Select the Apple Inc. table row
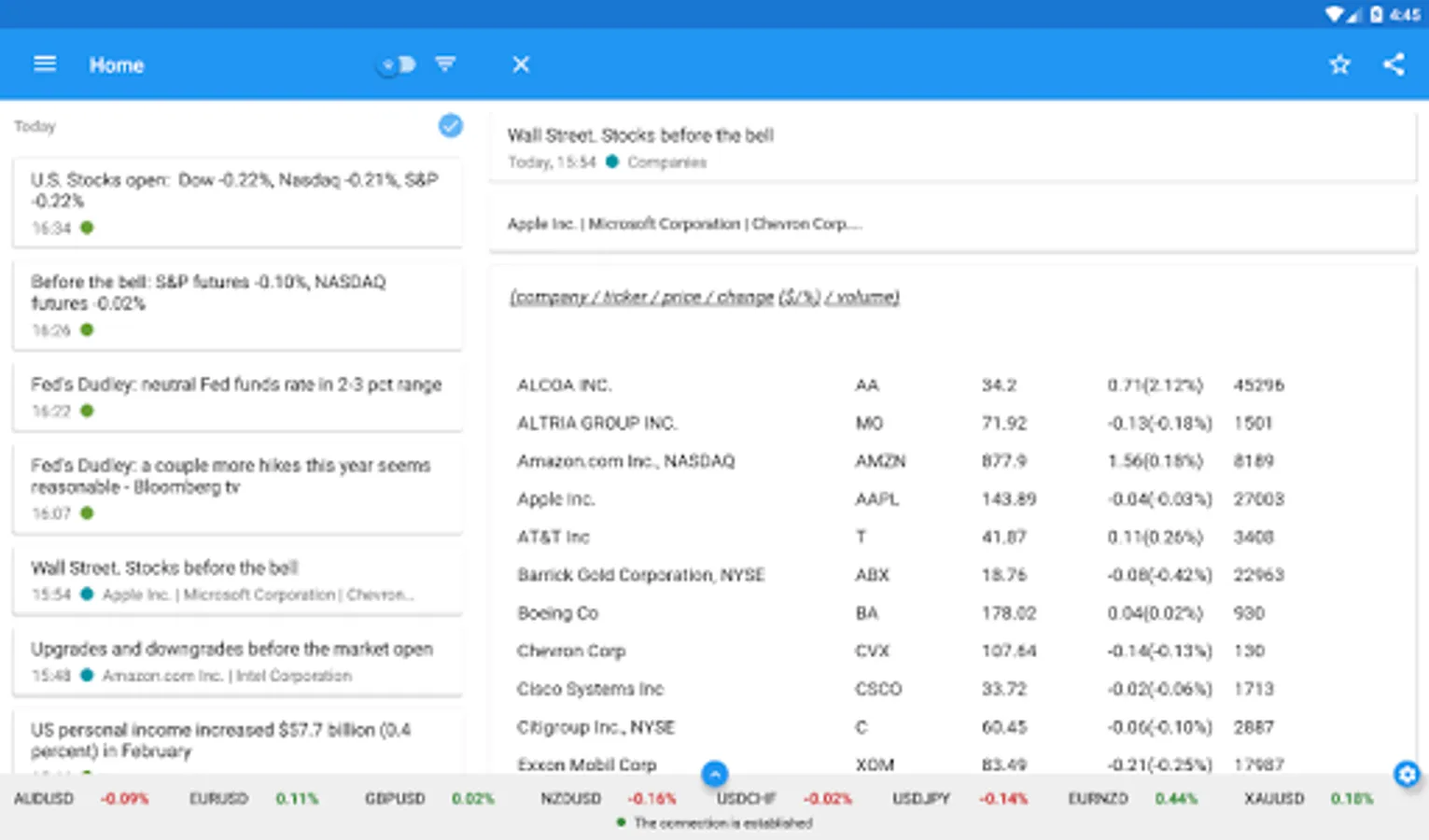The width and height of the screenshot is (1429, 840). pos(901,499)
